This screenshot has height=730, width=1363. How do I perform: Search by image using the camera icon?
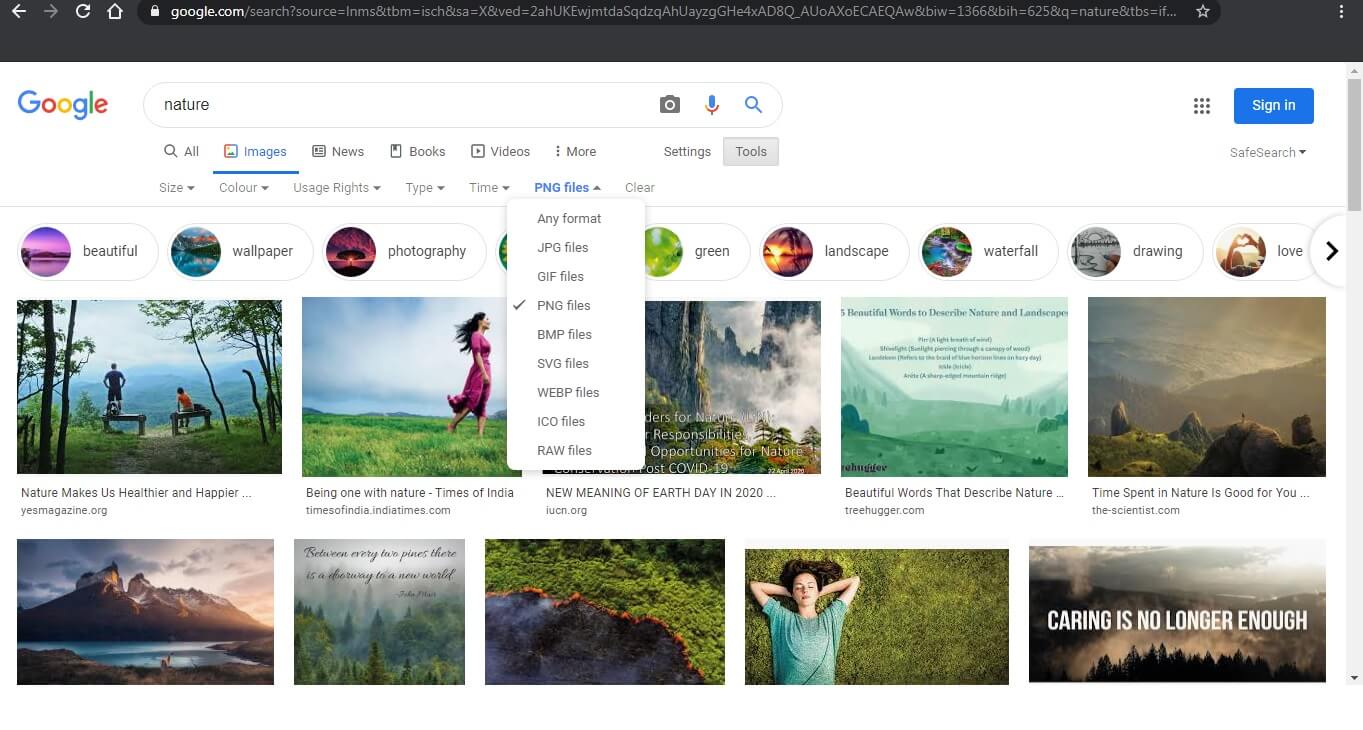pos(669,104)
